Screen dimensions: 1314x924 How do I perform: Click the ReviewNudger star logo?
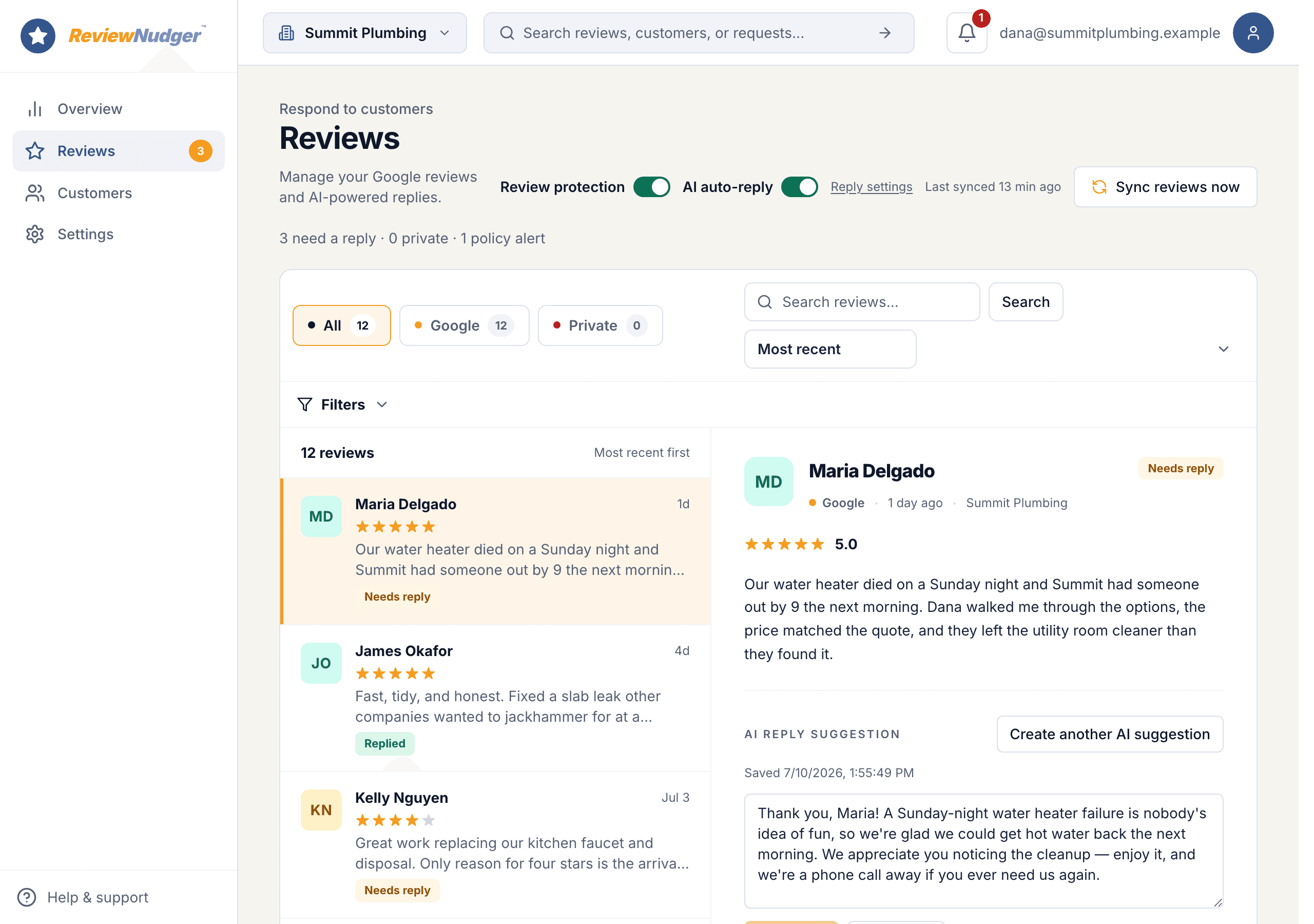[38, 35]
